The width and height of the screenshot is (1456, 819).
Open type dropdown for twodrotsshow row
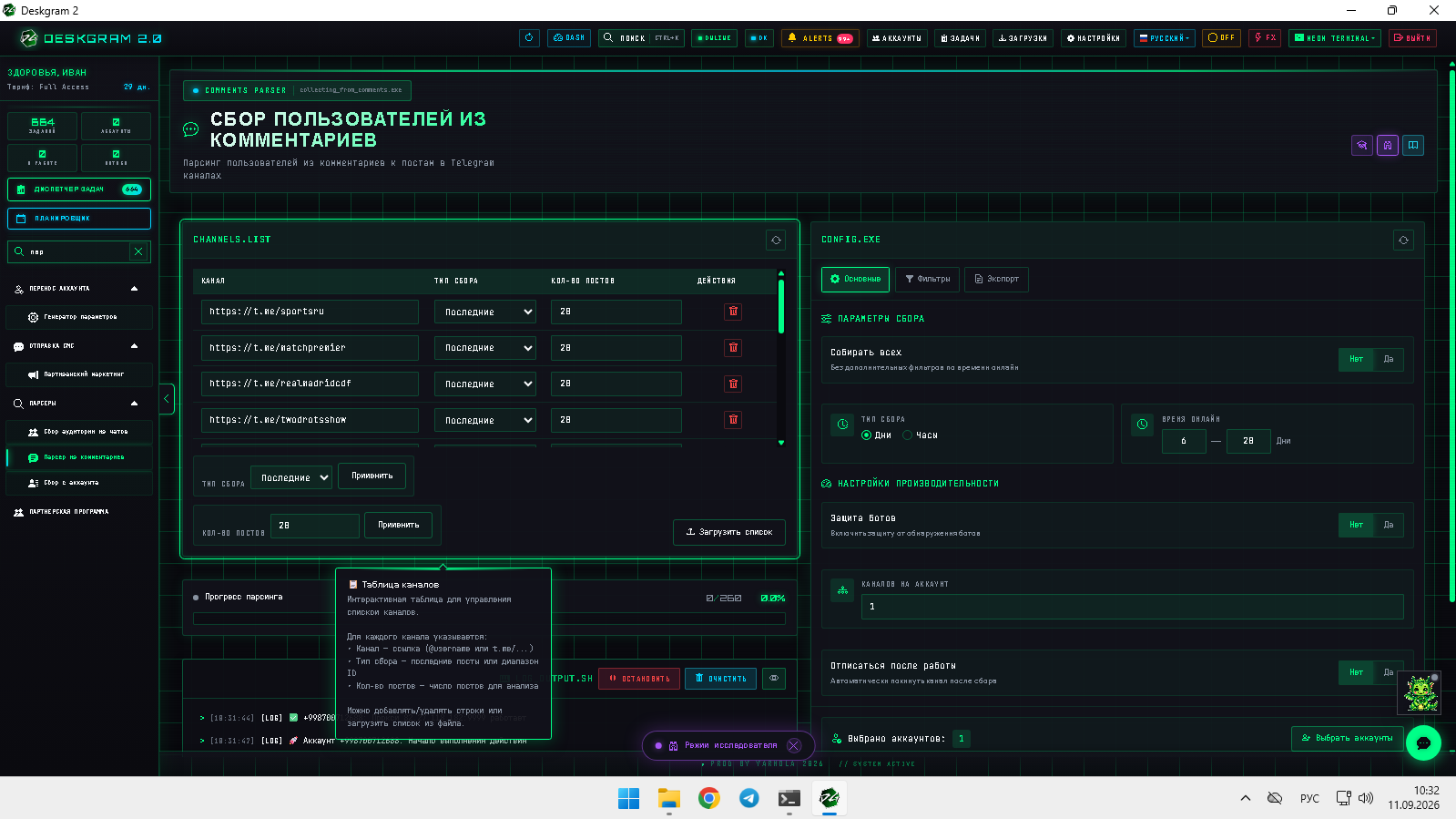pos(485,420)
